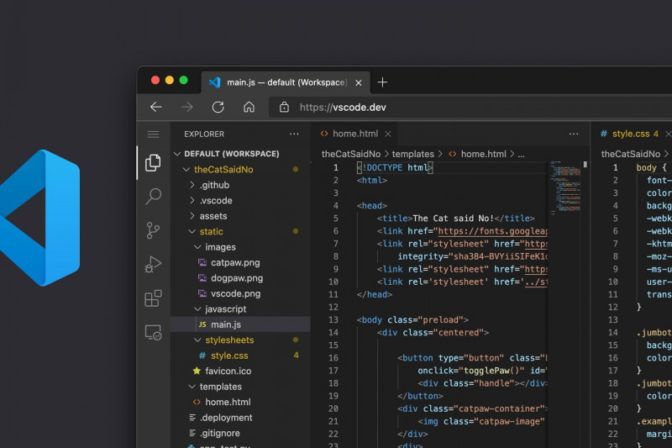This screenshot has height=448, width=672.
Task: Expand the assets folder
Action: point(213,216)
